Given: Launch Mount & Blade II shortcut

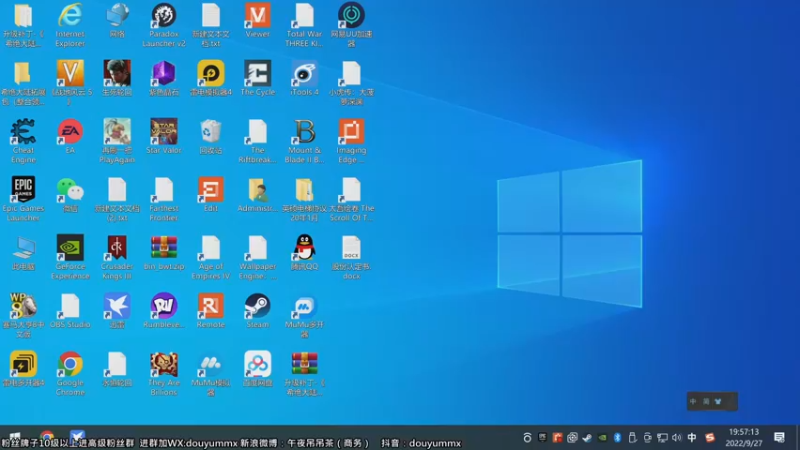Looking at the screenshot, I should (x=304, y=141).
